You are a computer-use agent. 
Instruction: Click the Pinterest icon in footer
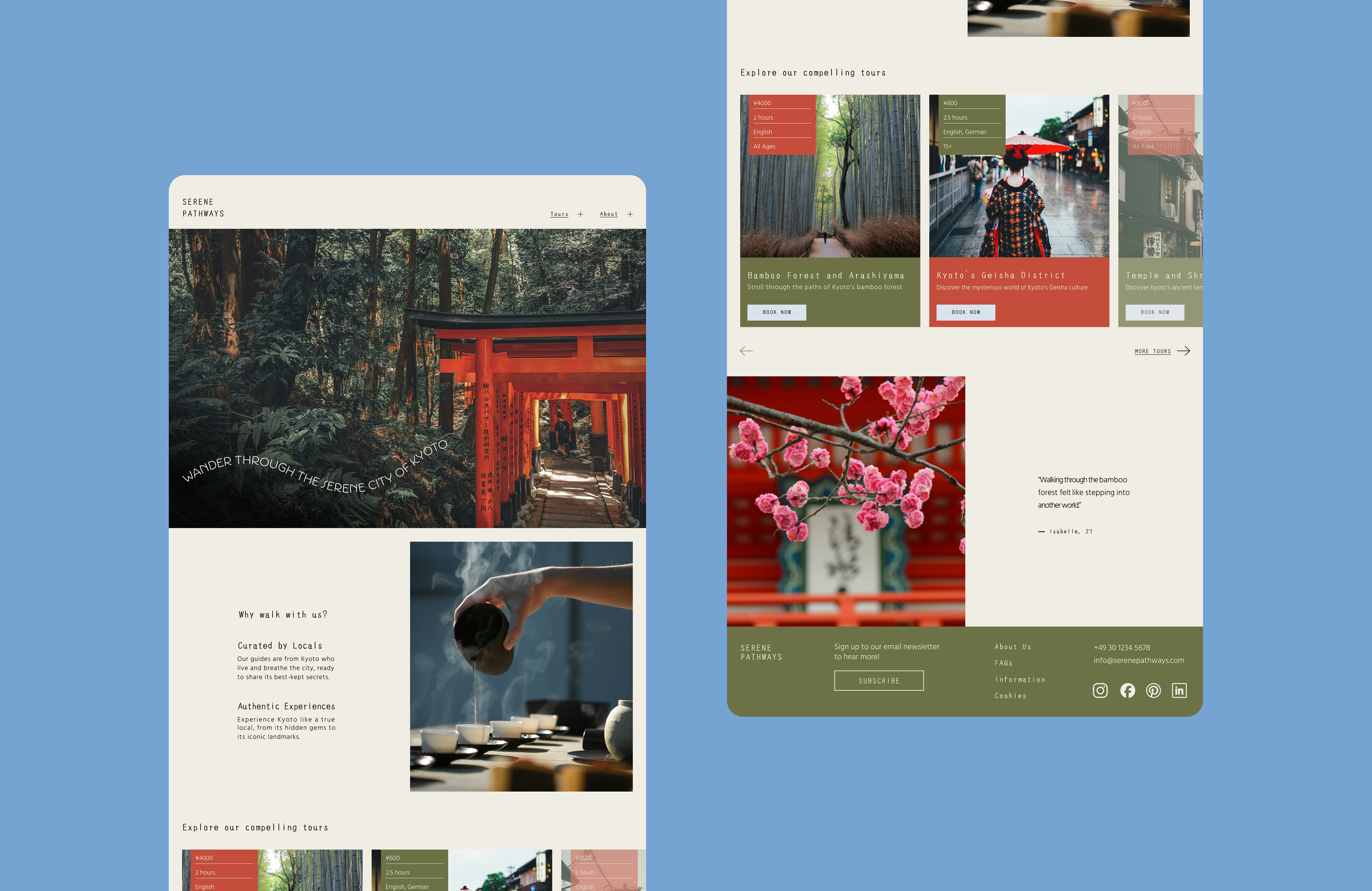point(1154,691)
